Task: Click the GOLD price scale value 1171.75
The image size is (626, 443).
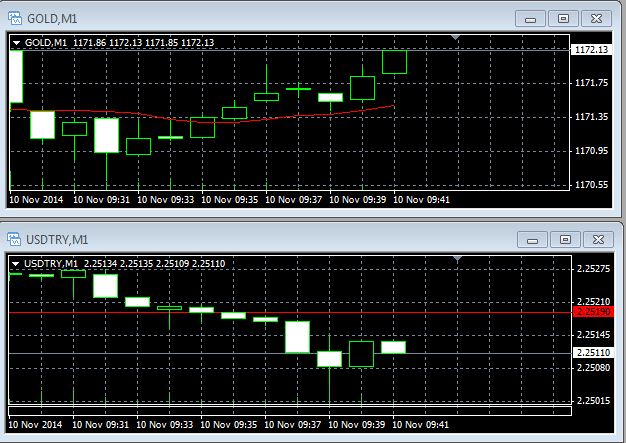Action: point(591,83)
